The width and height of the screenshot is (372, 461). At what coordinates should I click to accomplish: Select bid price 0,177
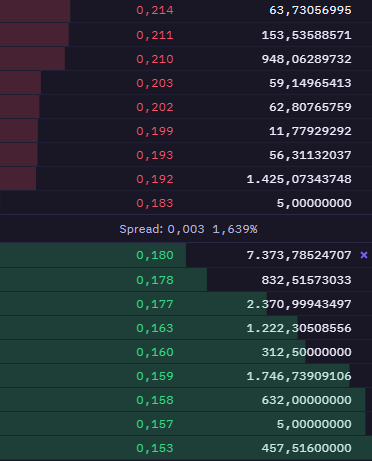click(155, 304)
